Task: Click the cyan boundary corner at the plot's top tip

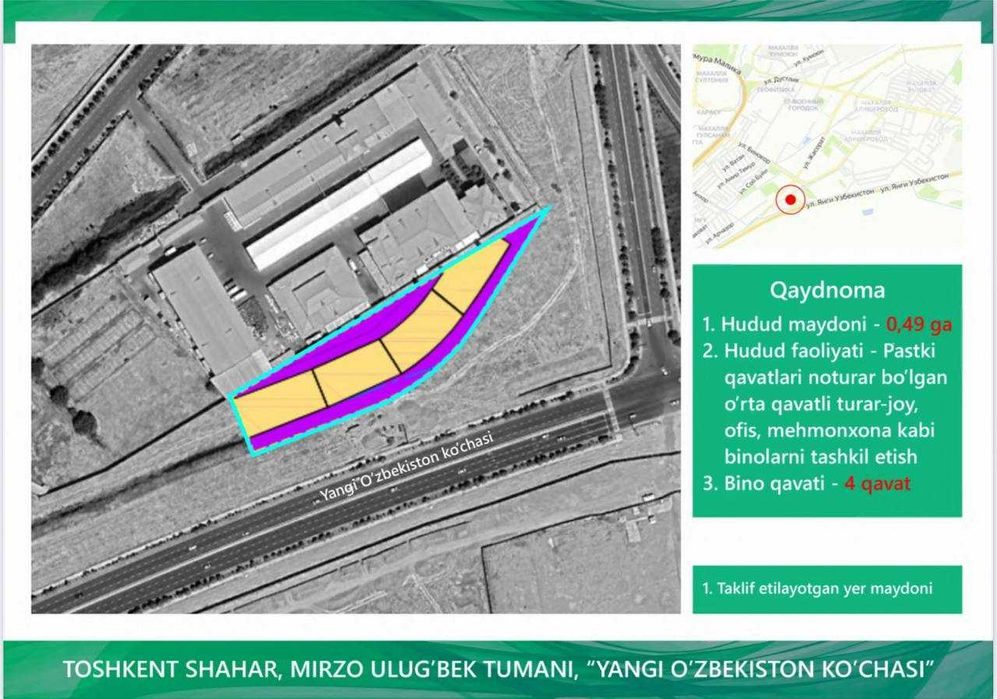Action: tap(546, 209)
